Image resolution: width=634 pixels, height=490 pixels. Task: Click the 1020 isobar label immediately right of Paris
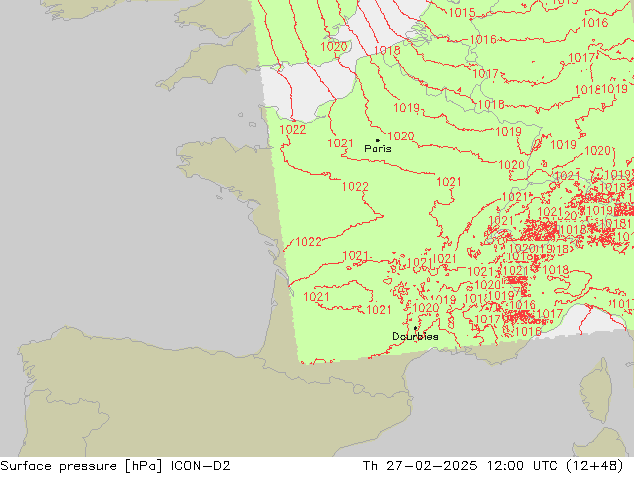point(401,136)
